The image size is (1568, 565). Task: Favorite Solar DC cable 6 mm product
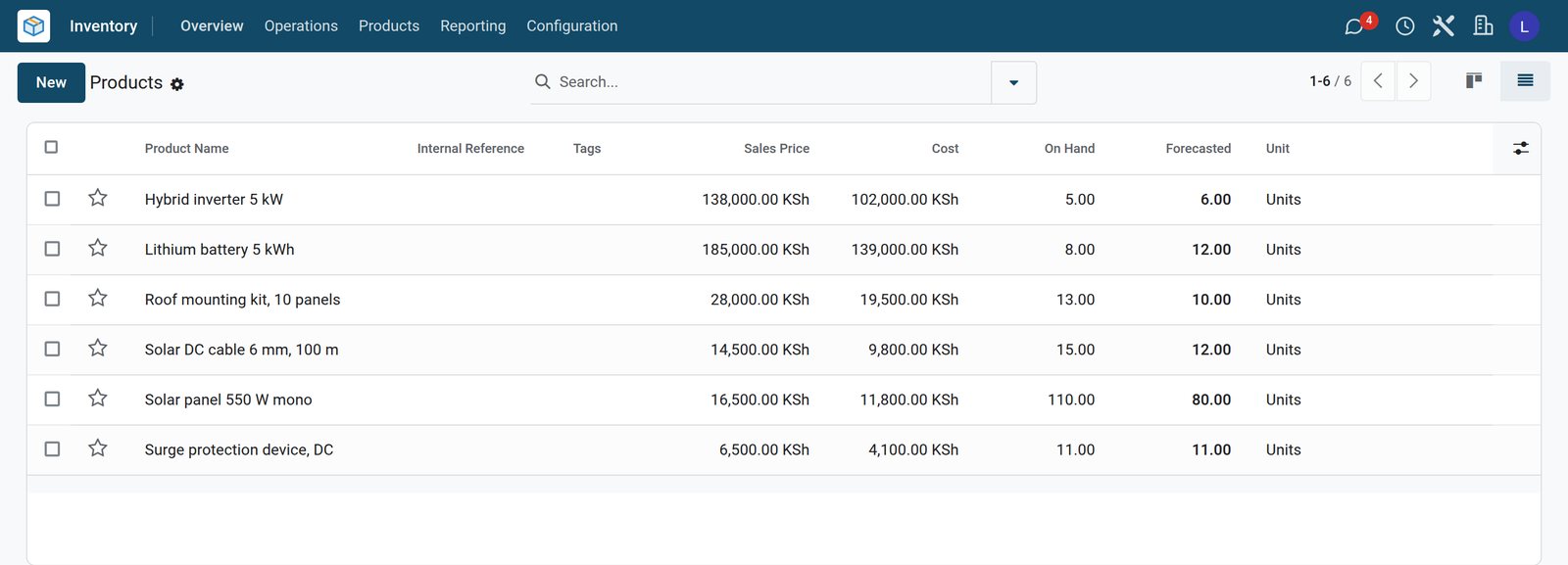point(98,348)
